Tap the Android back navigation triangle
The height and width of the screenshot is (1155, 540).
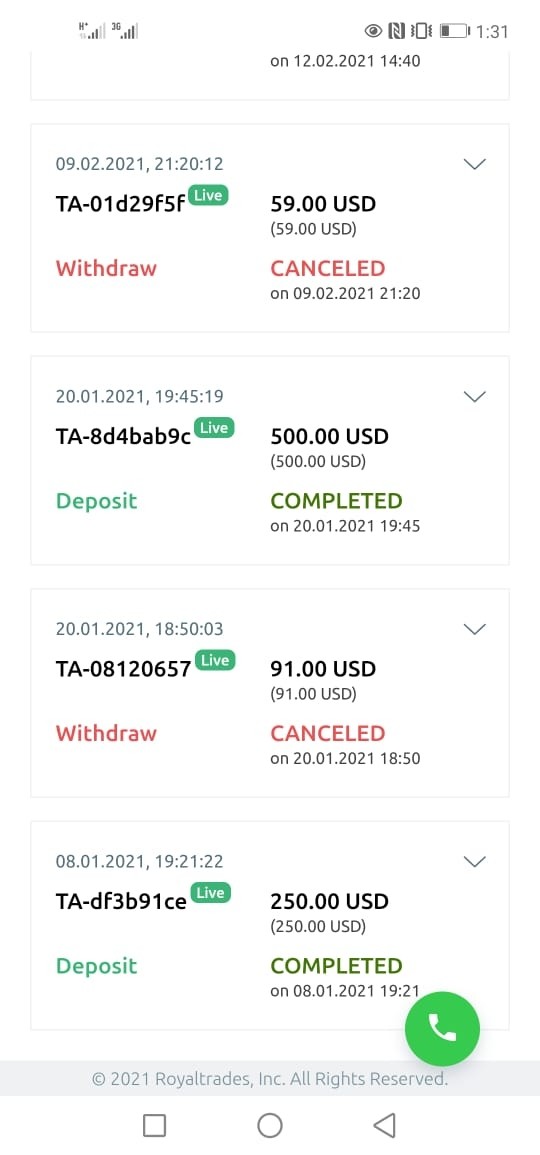tap(385, 1125)
